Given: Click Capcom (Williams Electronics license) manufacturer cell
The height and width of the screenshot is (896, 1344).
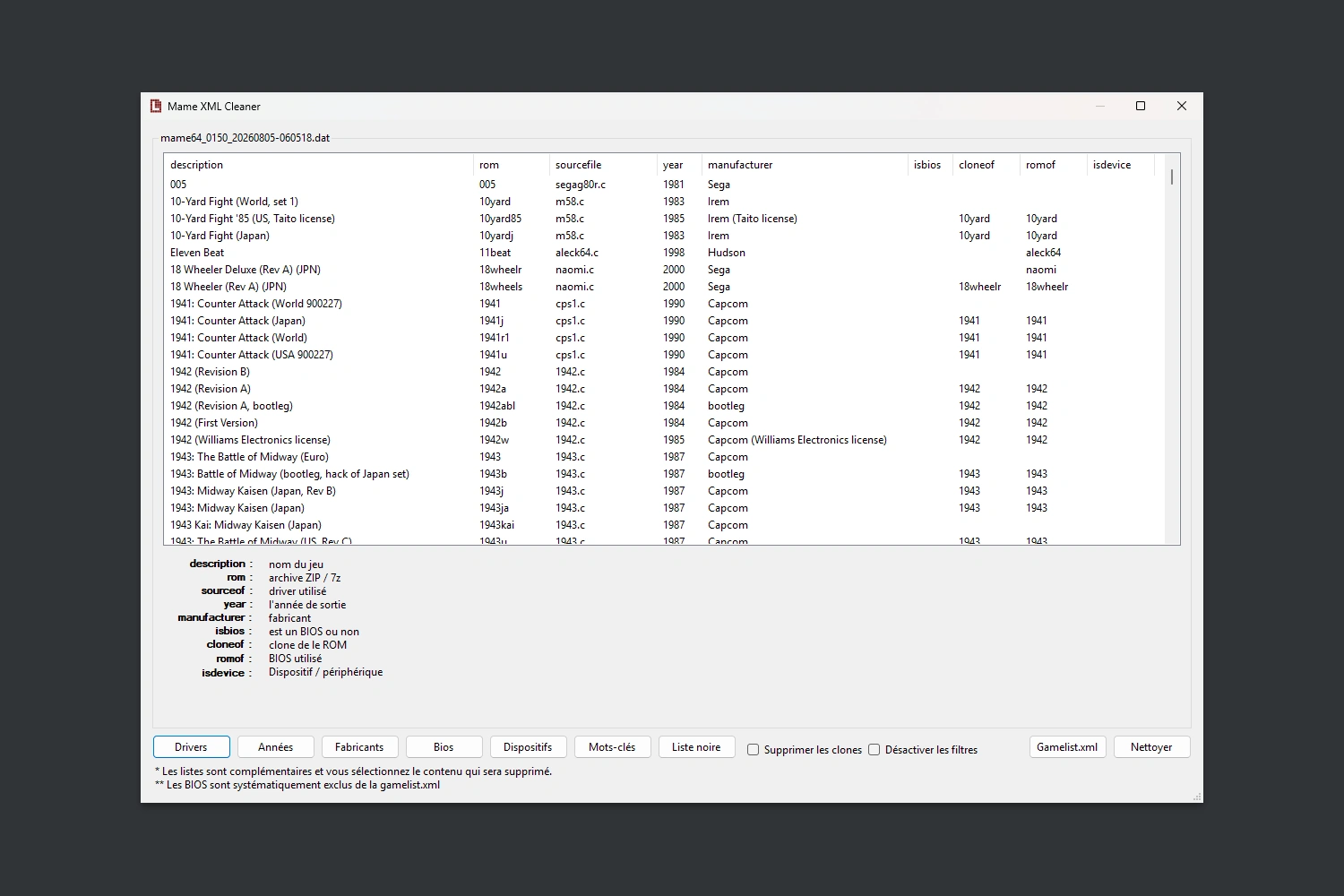Looking at the screenshot, I should 797,440.
